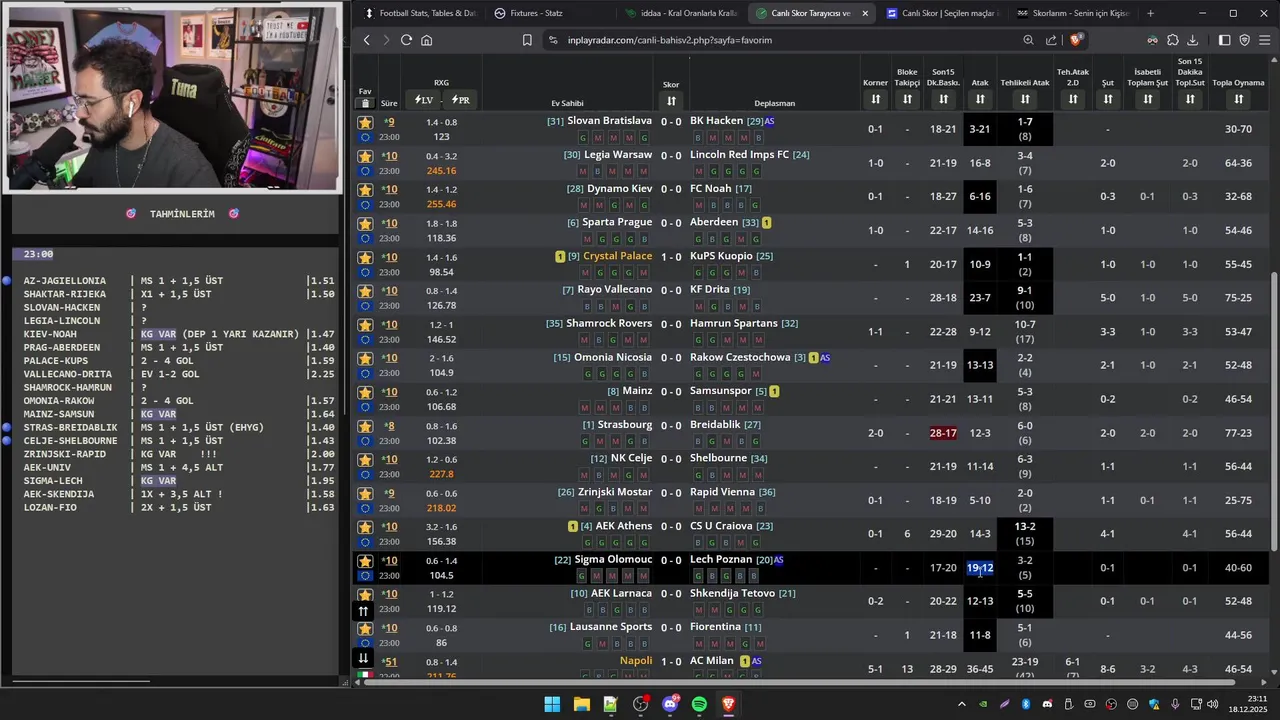Sort by Son15 Dk.Baskı column
Viewport: 1280px width, 720px height.
pyautogui.click(x=943, y=99)
